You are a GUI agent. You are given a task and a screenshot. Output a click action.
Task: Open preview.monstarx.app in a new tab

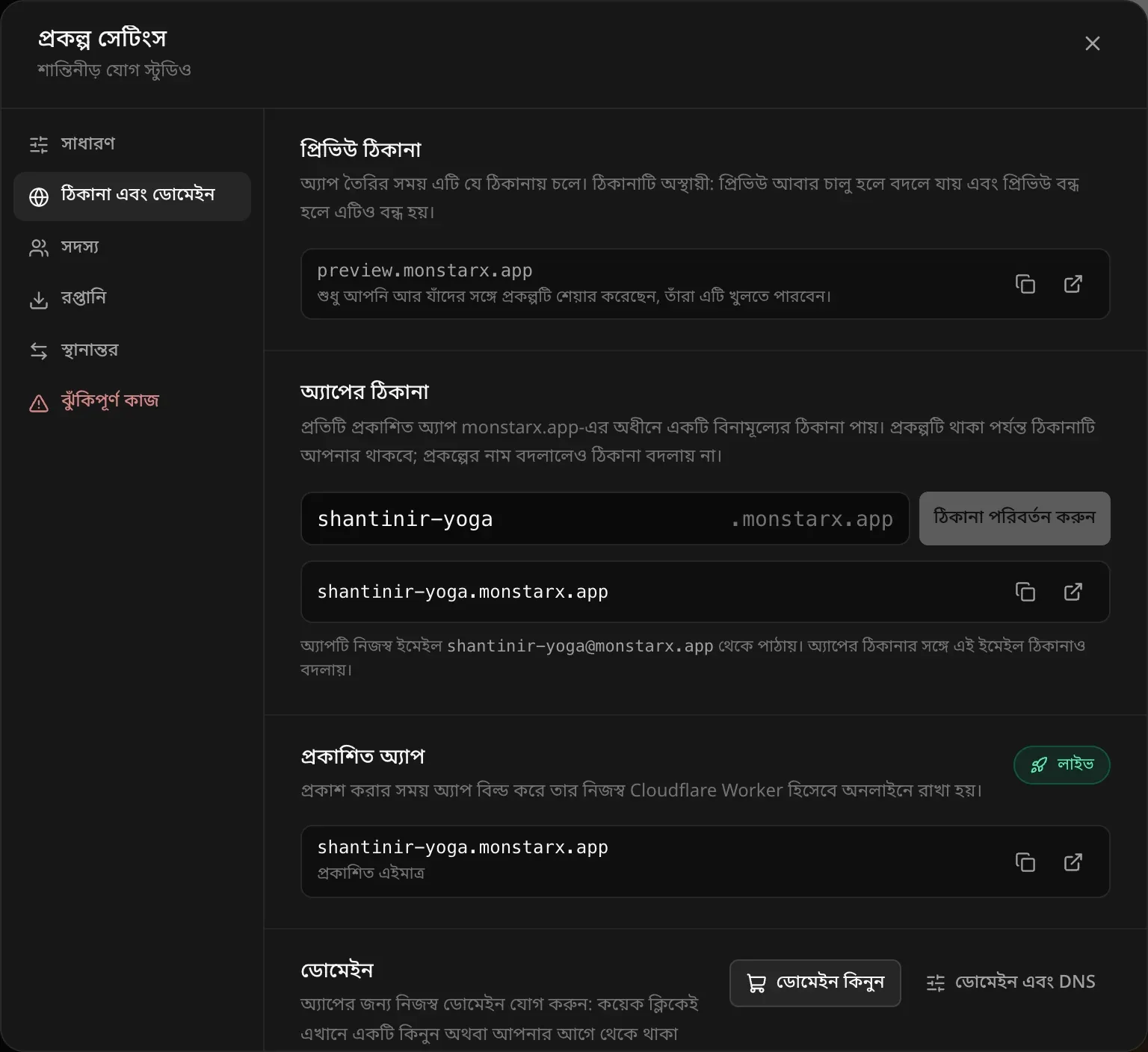[1073, 284]
